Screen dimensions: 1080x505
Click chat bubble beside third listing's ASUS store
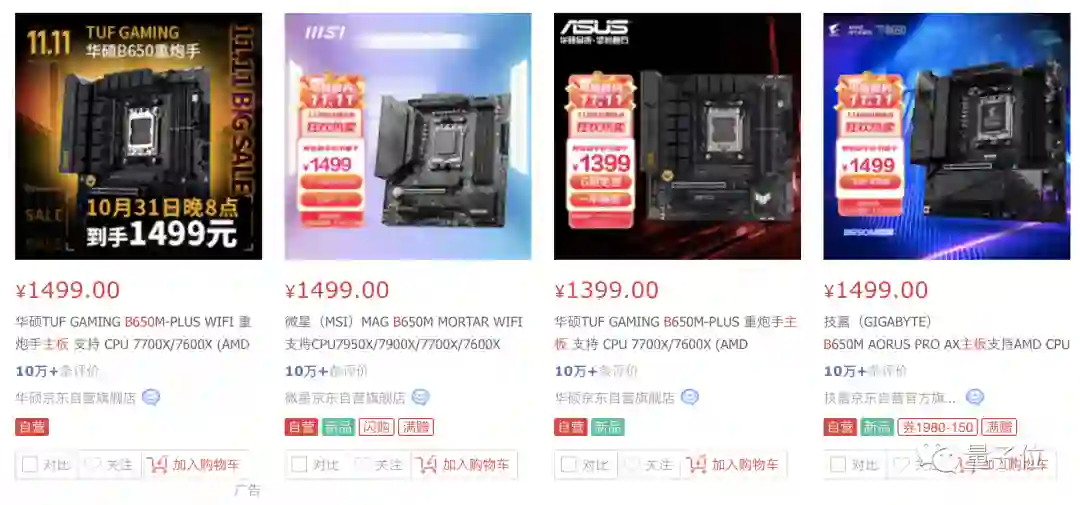pos(689,398)
